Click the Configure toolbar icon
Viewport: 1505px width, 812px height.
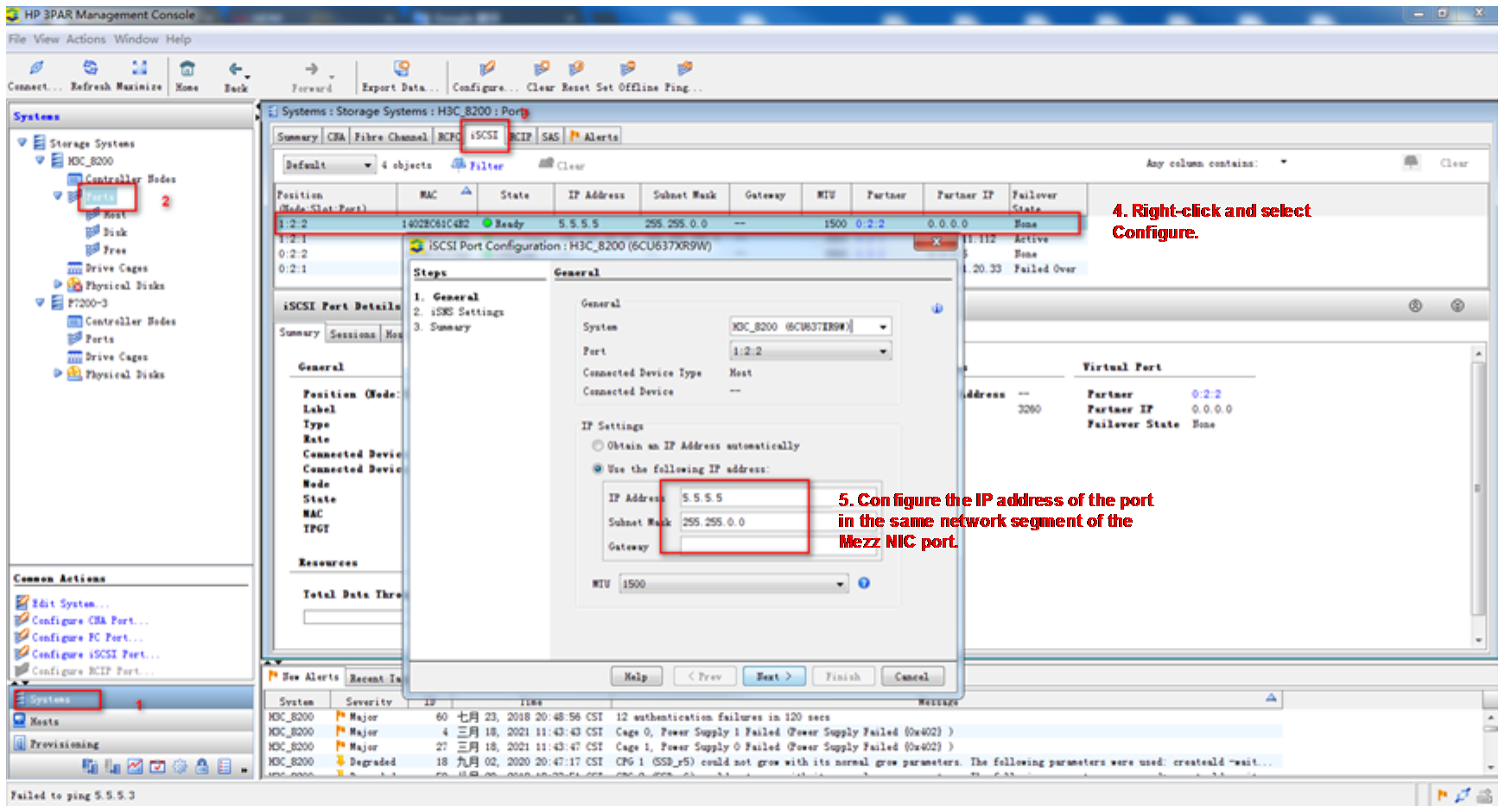click(x=487, y=68)
